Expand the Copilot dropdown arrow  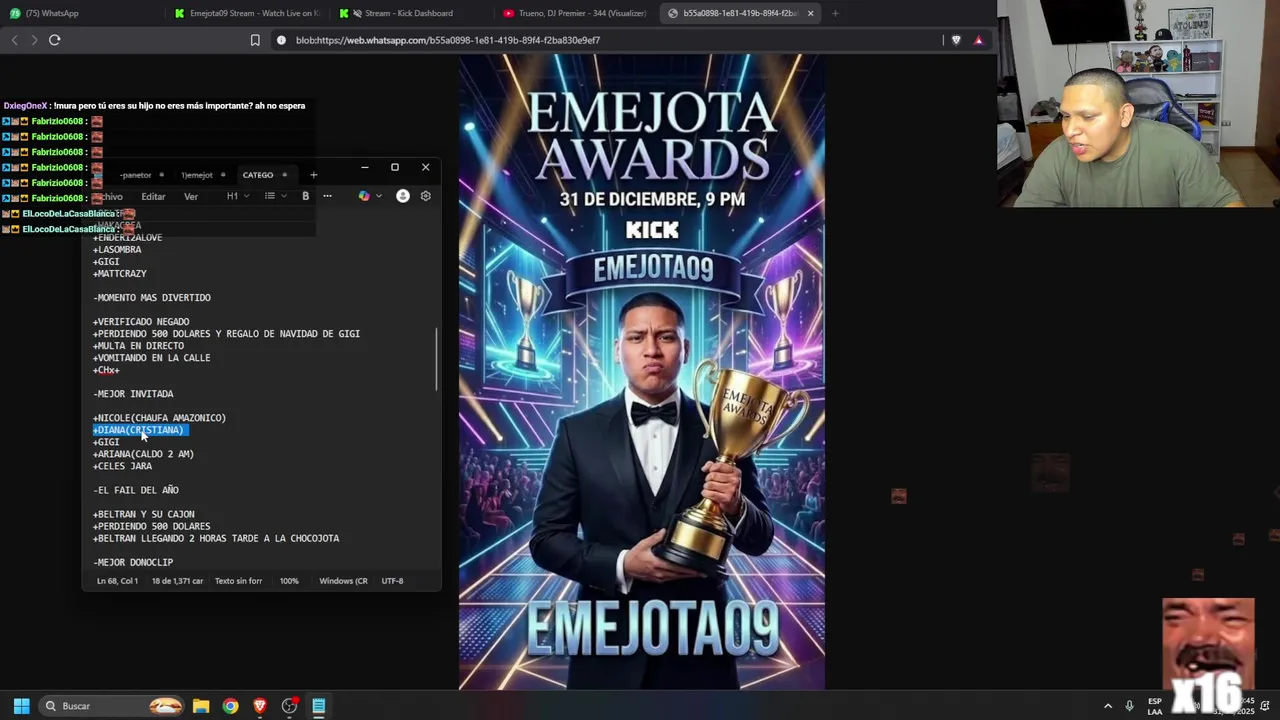(379, 196)
